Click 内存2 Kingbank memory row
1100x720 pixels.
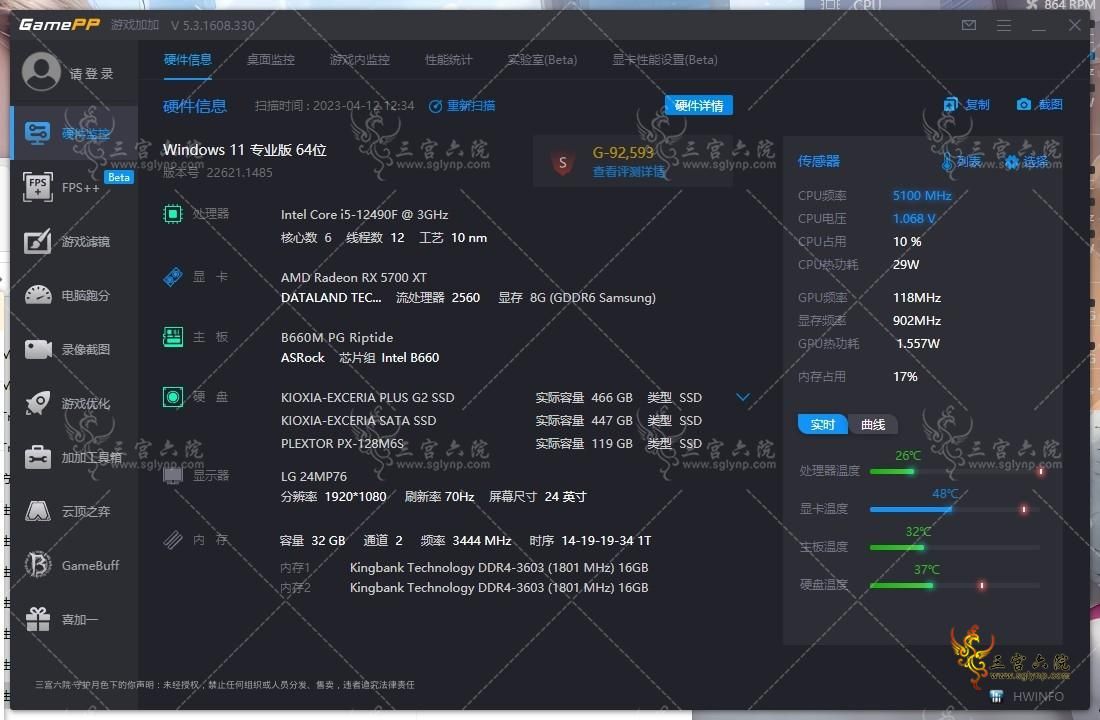click(x=464, y=588)
